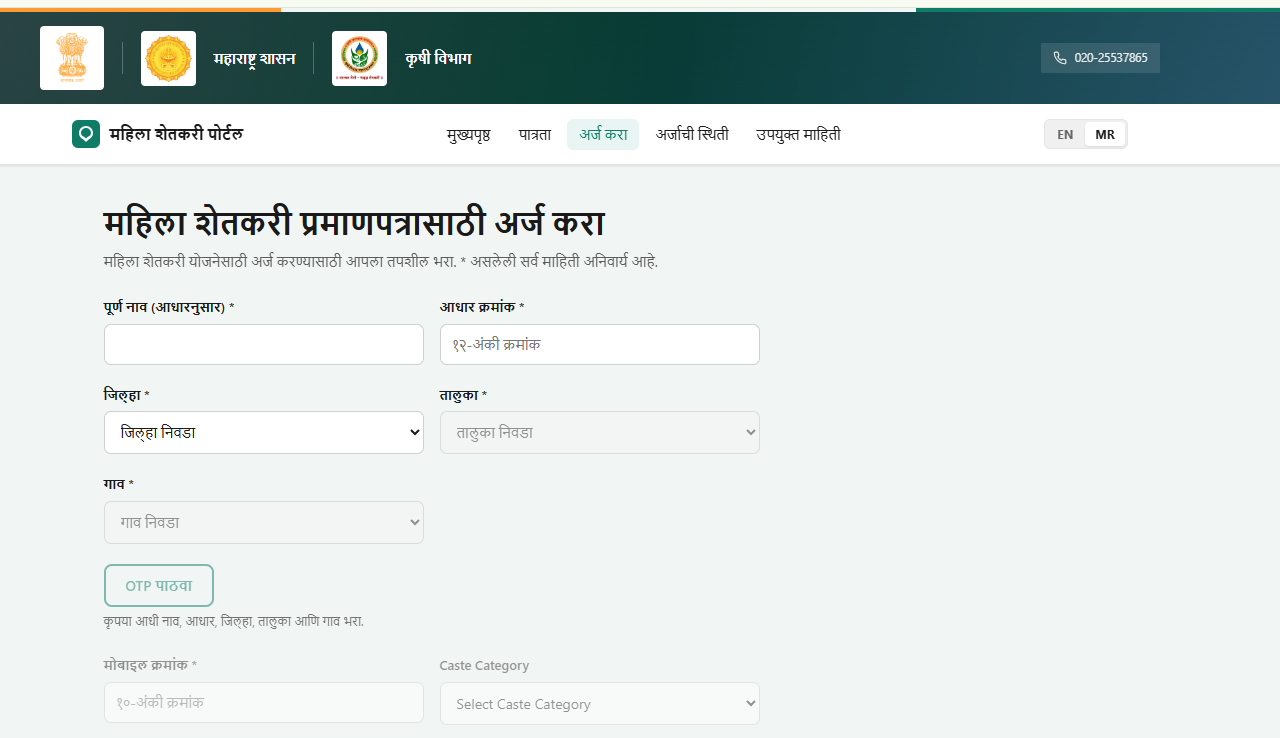The width and height of the screenshot is (1280, 738).
Task: Open the तालुका निवडा dropdown
Action: [x=600, y=433]
